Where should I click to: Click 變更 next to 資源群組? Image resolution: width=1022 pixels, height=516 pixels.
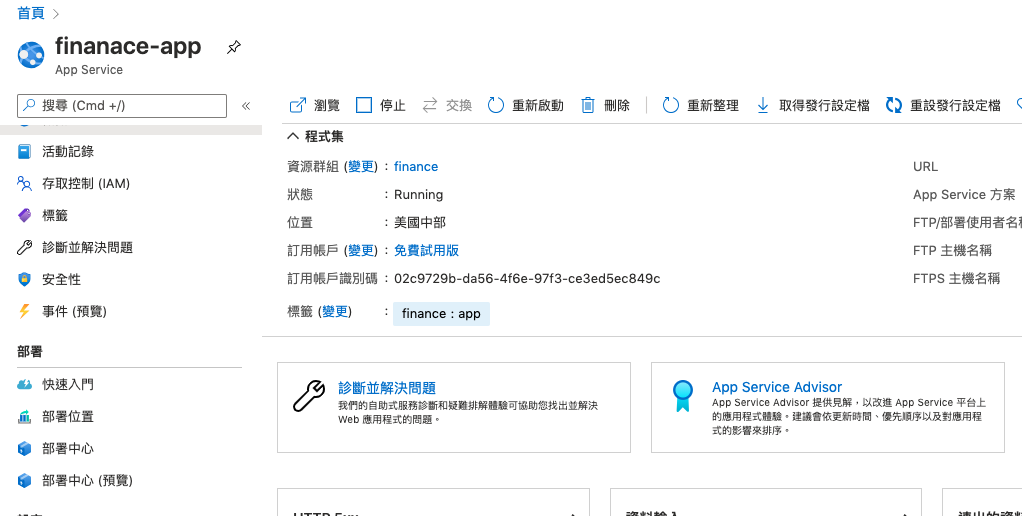click(362, 167)
